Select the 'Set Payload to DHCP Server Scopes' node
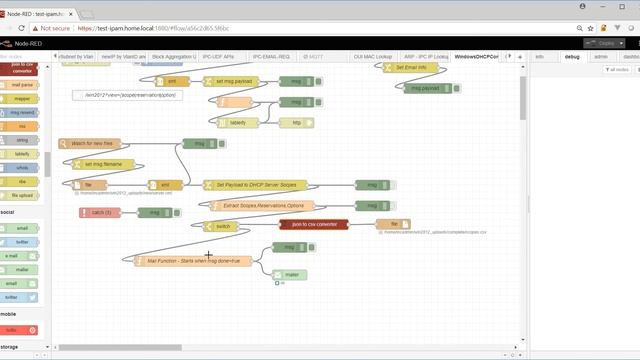The width and height of the screenshot is (640, 360). pos(256,185)
